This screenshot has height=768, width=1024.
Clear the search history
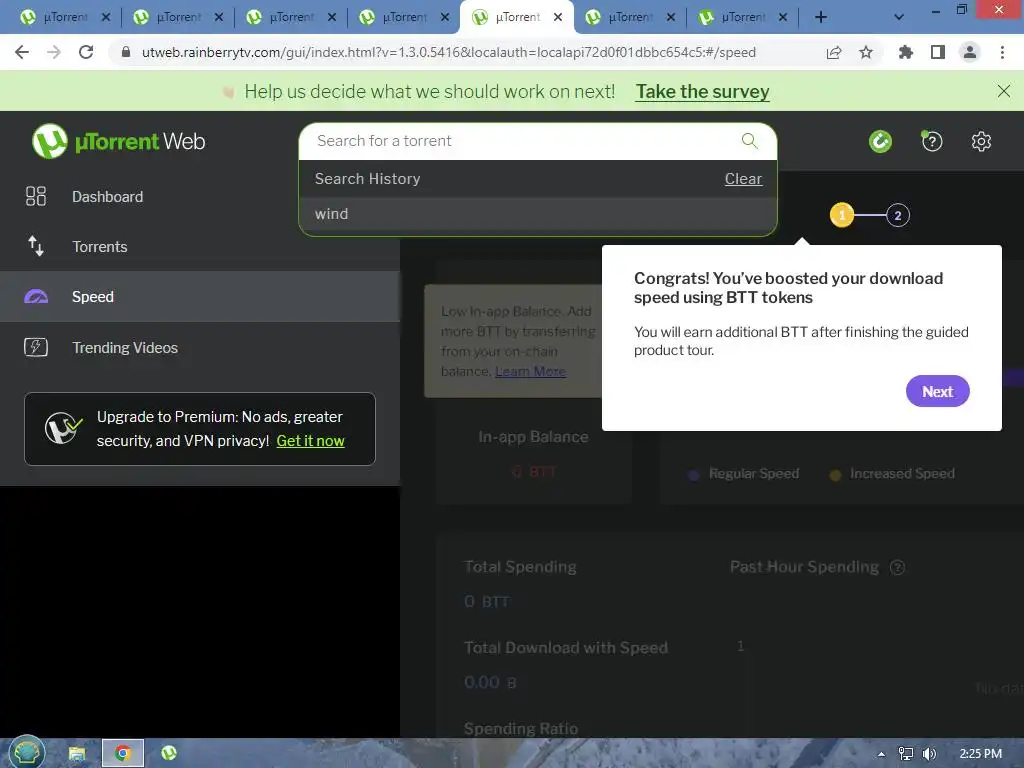(x=743, y=178)
